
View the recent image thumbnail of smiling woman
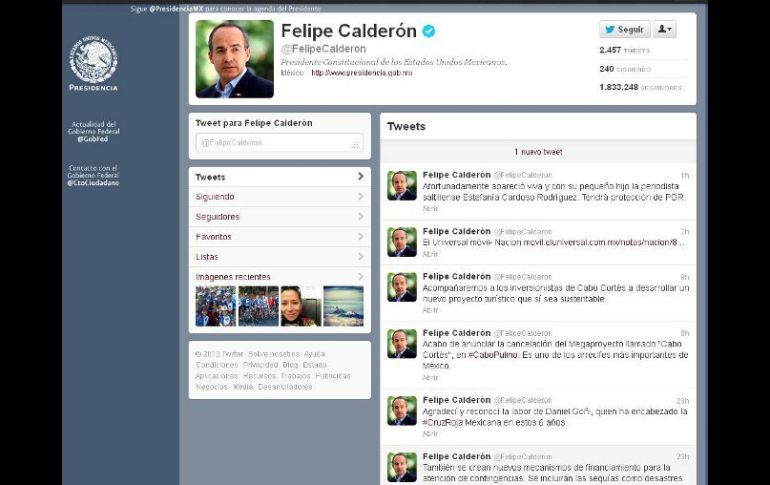click(301, 306)
